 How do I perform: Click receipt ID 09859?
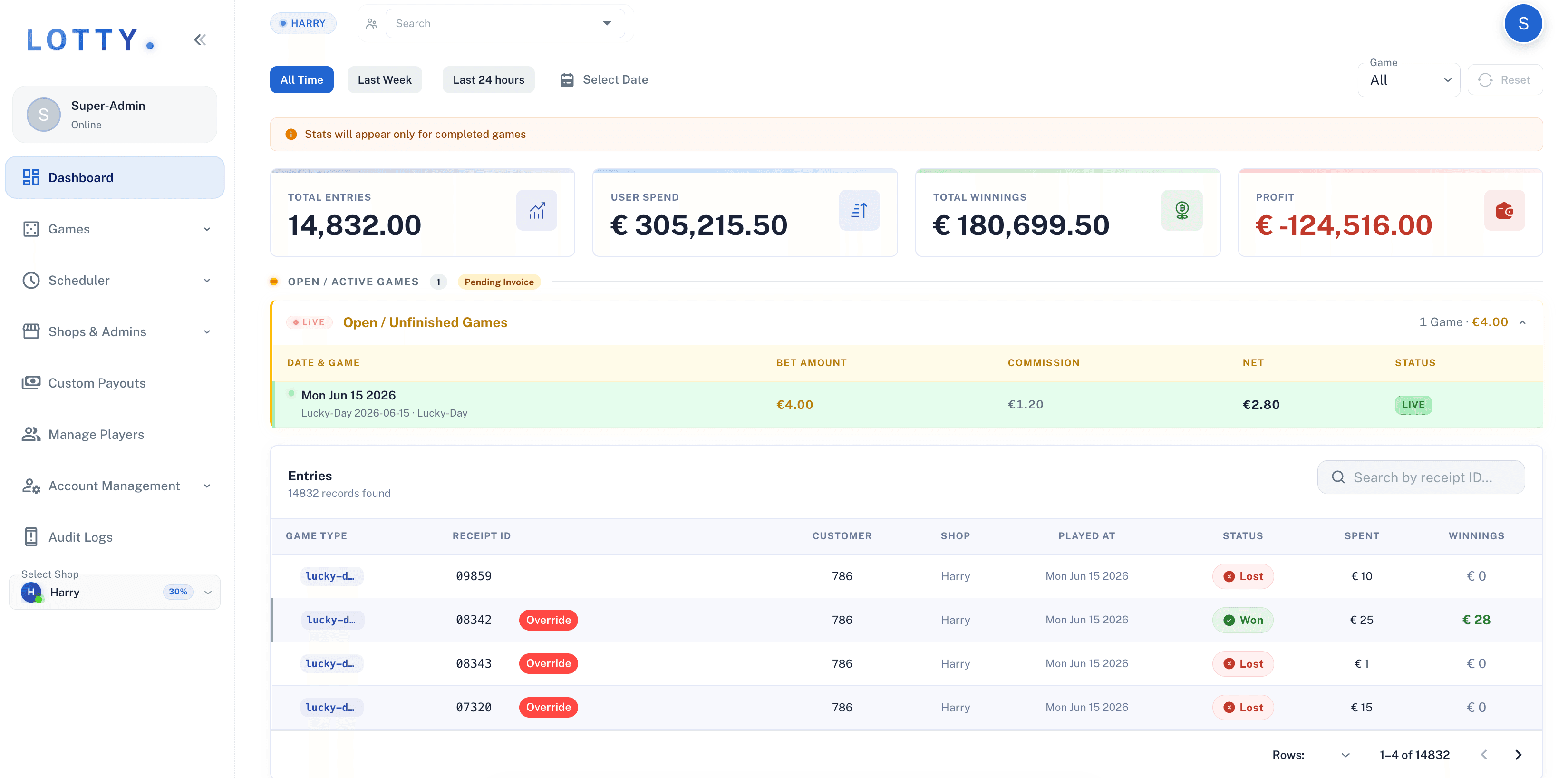click(x=474, y=576)
